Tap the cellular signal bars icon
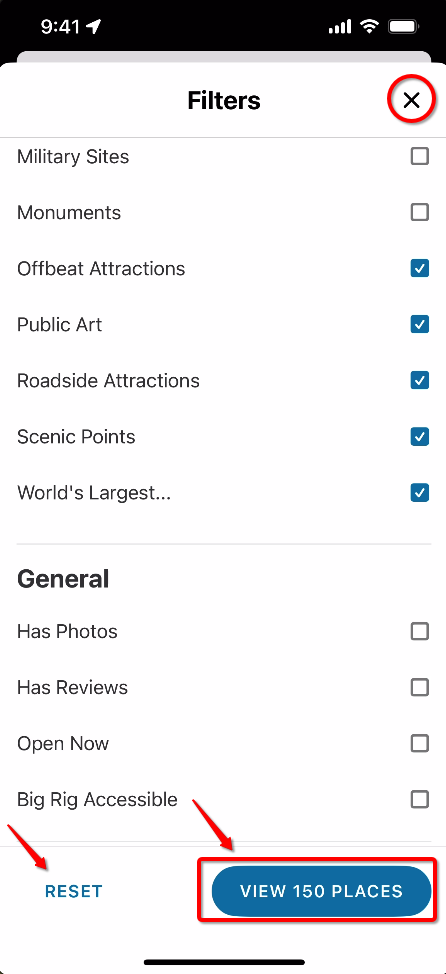The width and height of the screenshot is (446, 974). tap(339, 27)
